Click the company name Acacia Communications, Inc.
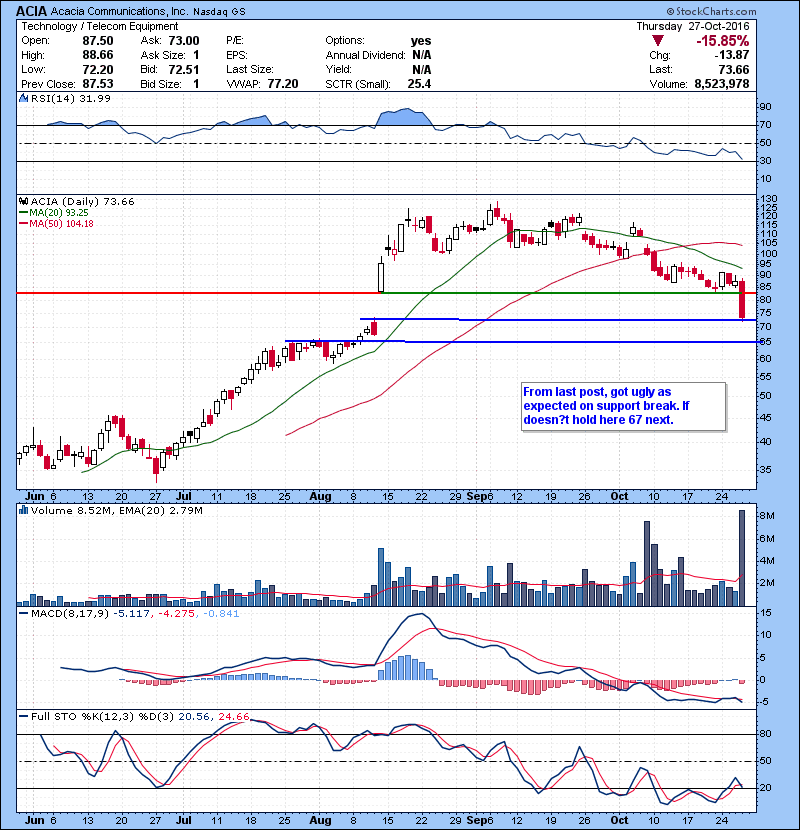This screenshot has height=830, width=800. (x=119, y=11)
